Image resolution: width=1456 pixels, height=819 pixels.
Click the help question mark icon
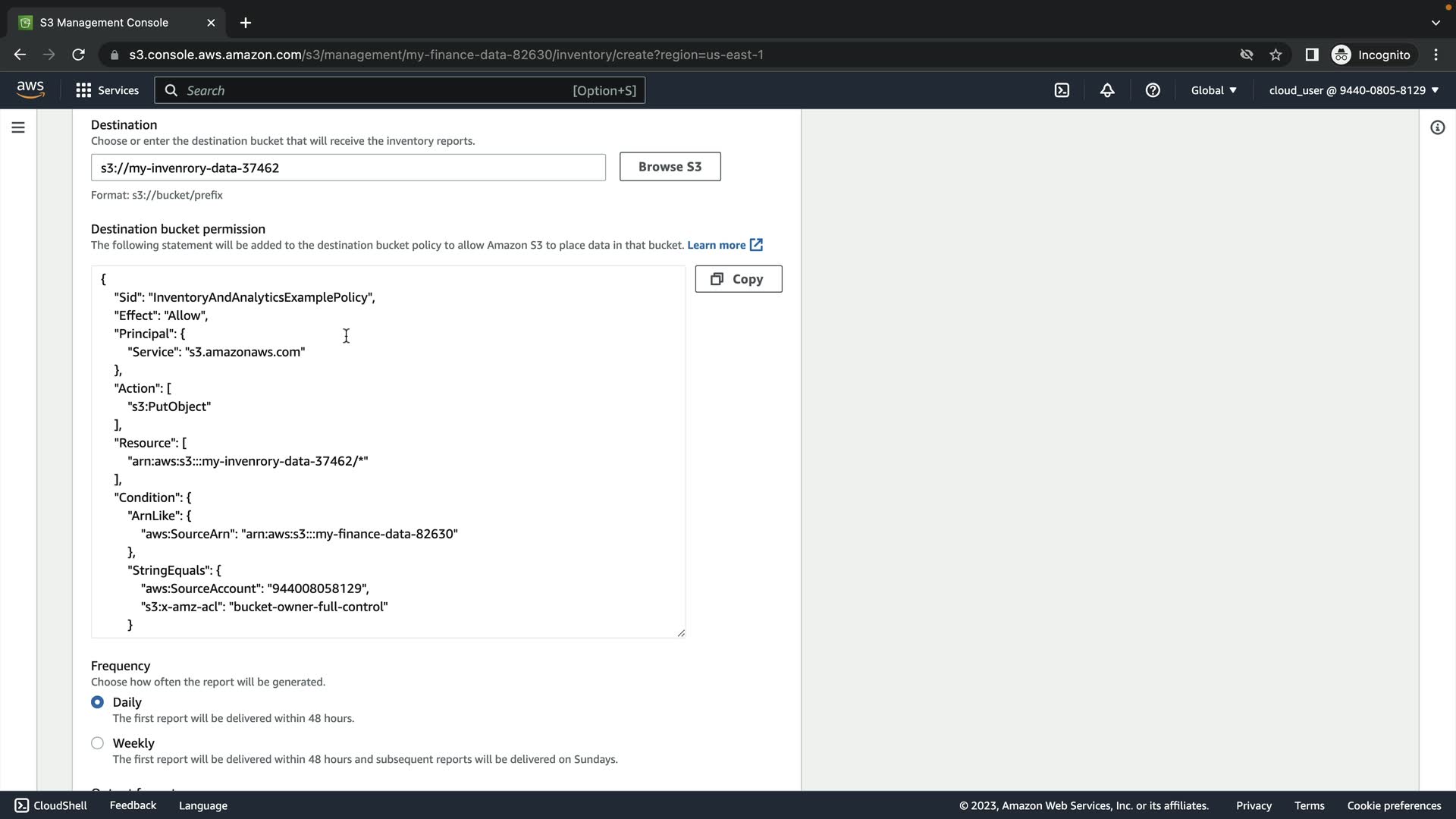[x=1153, y=90]
